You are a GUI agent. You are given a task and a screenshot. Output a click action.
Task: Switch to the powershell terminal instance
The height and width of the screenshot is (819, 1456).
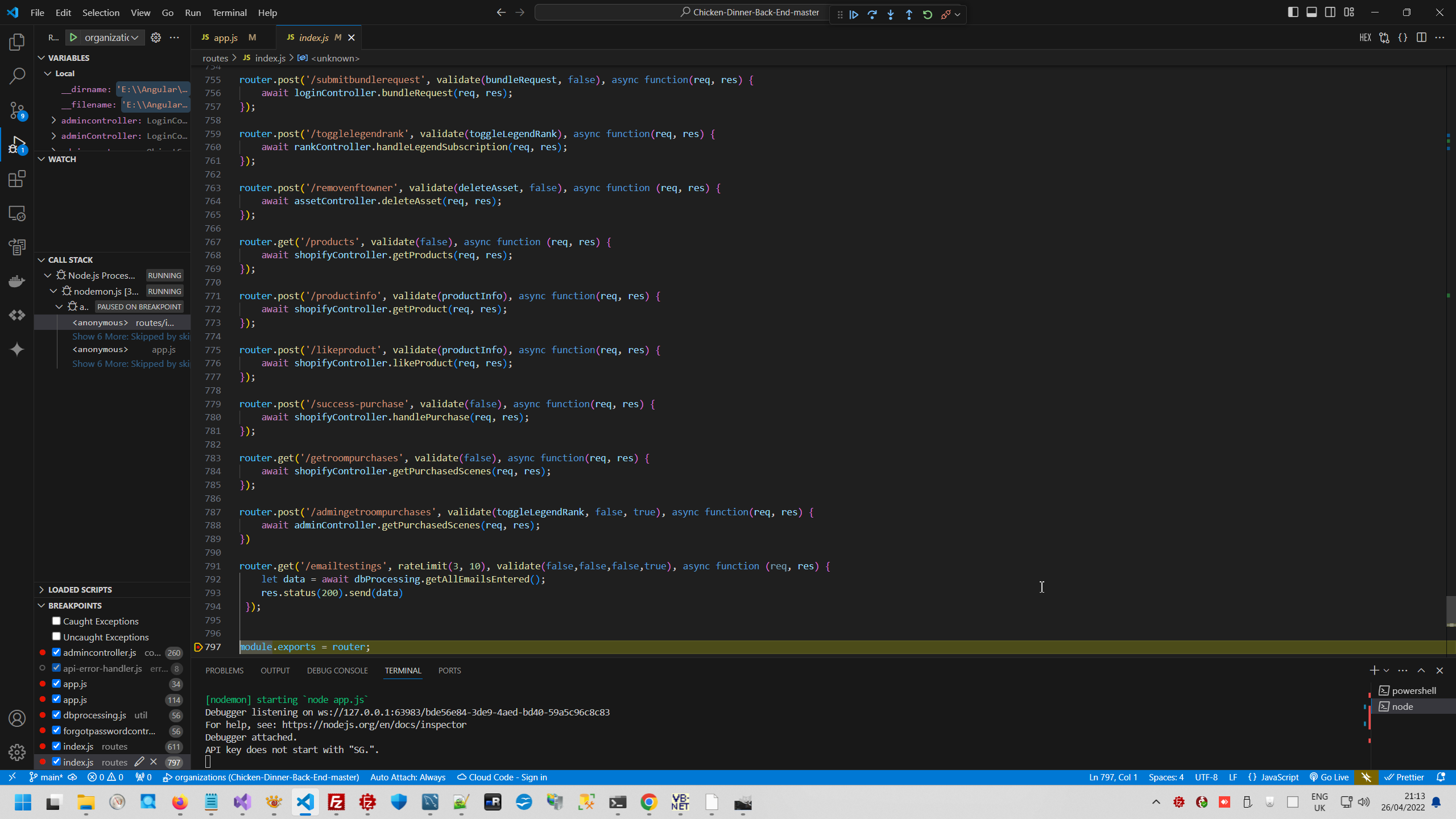point(1413,690)
